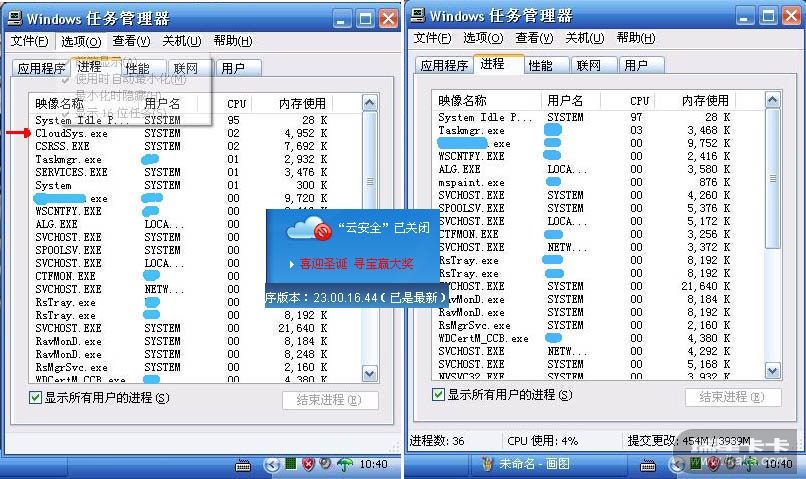Click 4,952 K memory value in left window
806x479 pixels.
306,133
